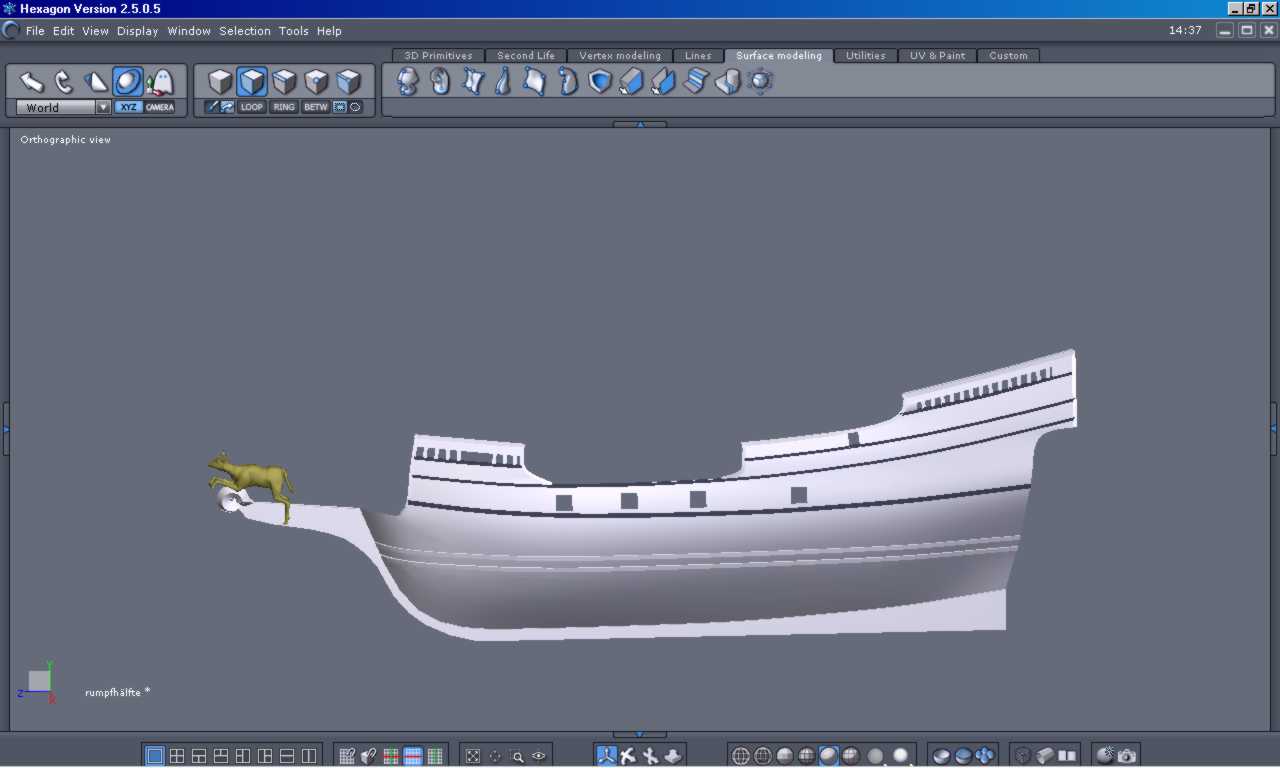Click the fit-to-view icon in bottom bar

(473, 756)
